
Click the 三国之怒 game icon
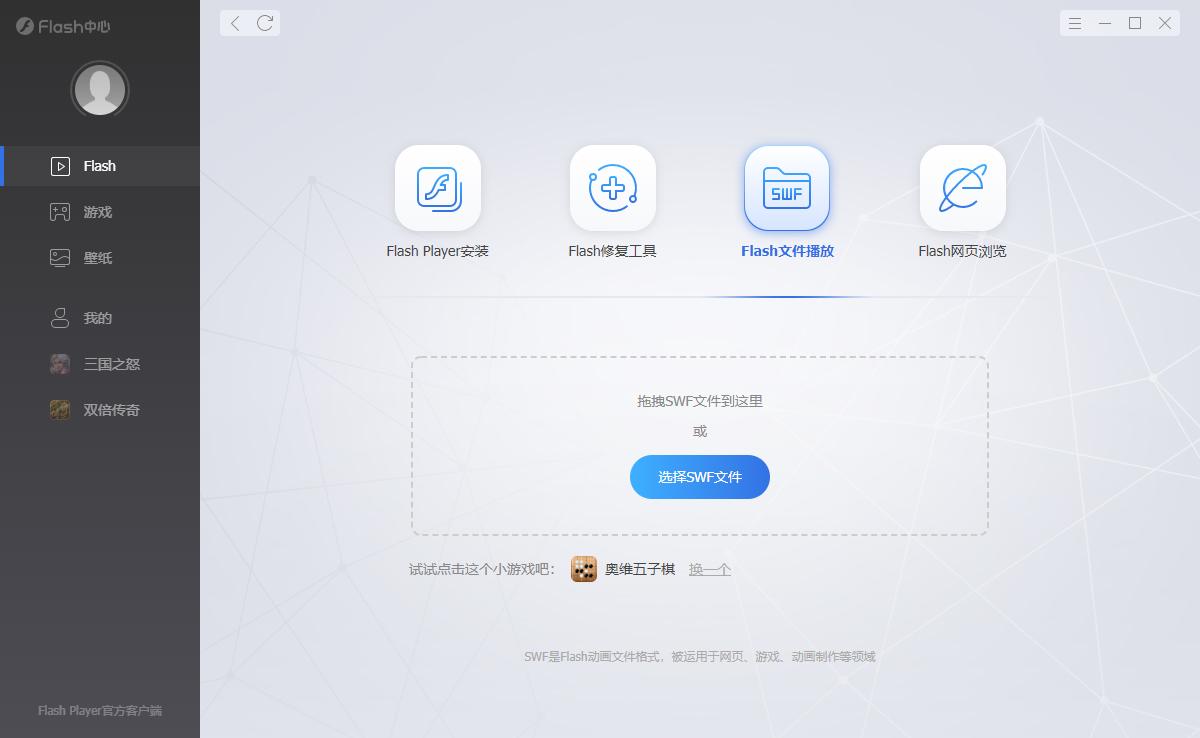60,364
